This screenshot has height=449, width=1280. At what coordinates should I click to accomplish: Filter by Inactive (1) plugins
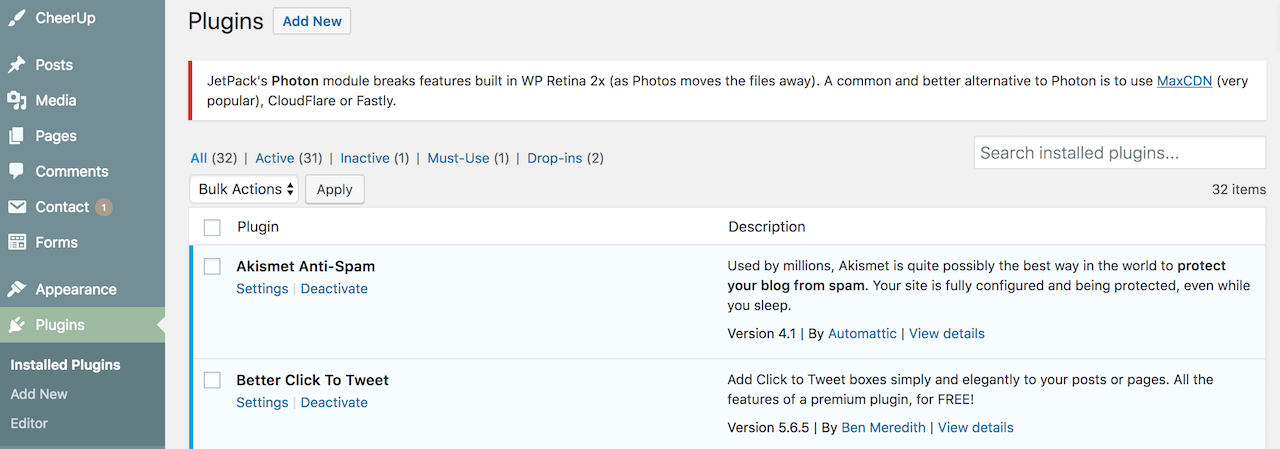pos(375,158)
